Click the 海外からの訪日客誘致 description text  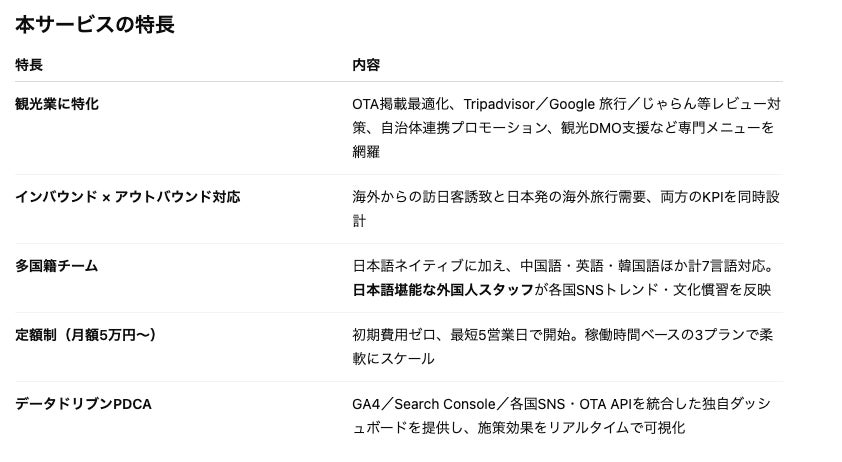click(428, 197)
